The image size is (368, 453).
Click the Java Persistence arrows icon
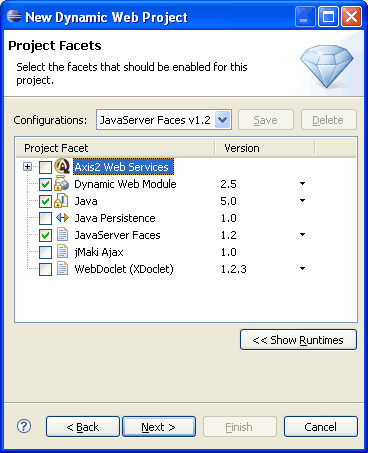click(x=62, y=218)
